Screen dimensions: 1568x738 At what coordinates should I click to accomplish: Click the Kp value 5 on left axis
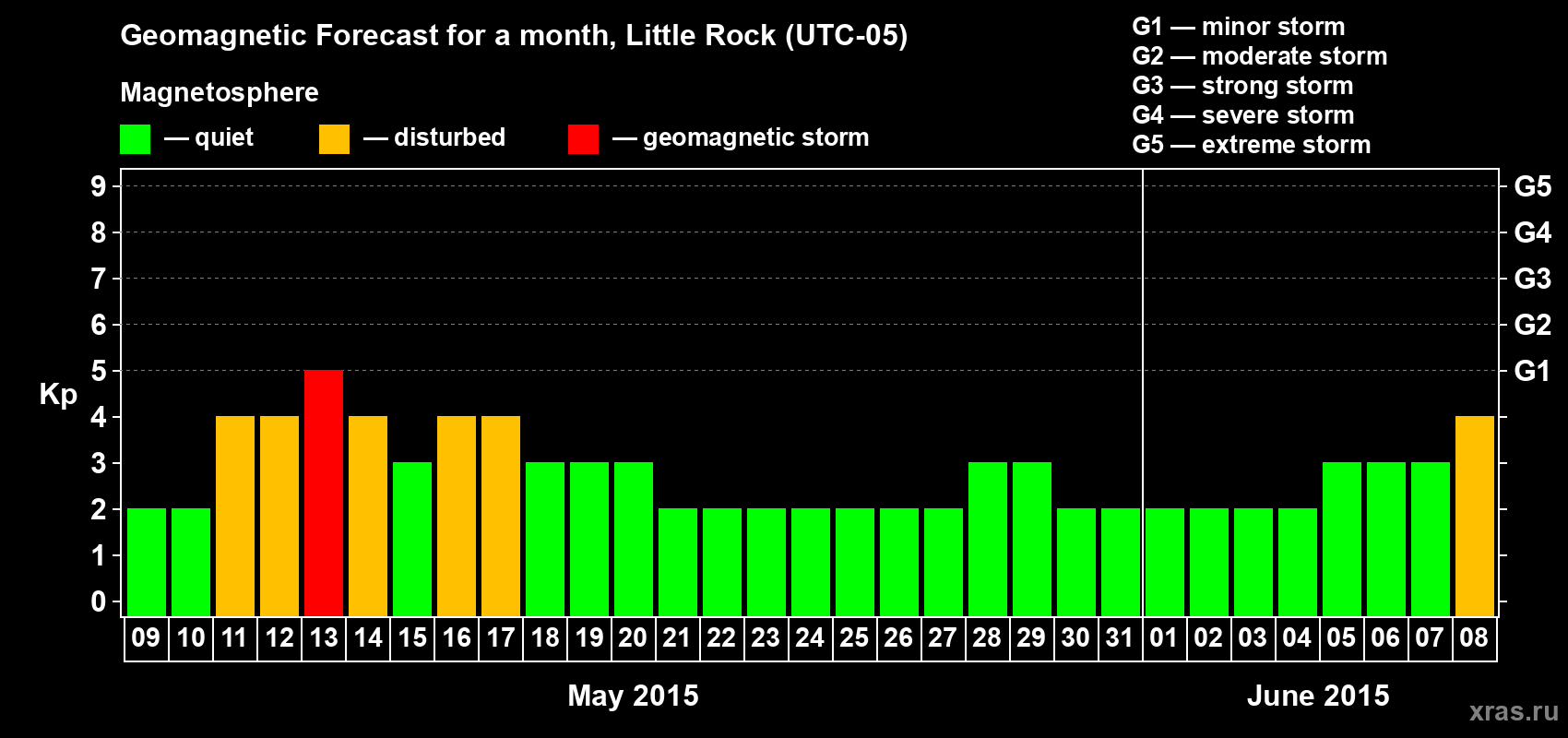tap(99, 371)
